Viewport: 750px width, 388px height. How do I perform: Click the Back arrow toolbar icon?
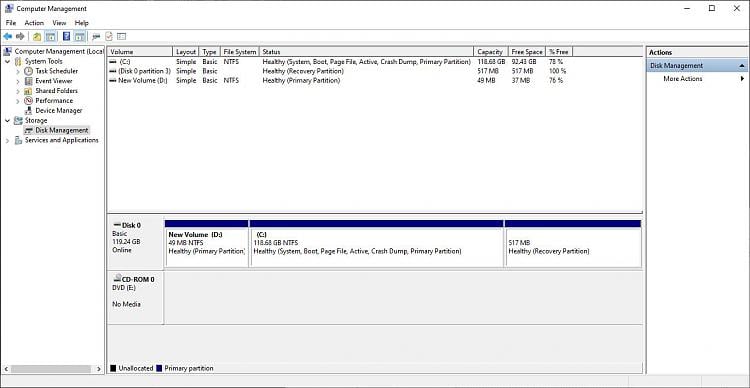pos(7,36)
